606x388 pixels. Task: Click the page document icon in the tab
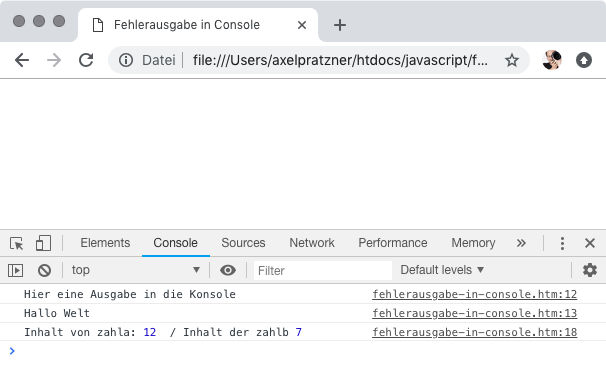tap(98, 25)
